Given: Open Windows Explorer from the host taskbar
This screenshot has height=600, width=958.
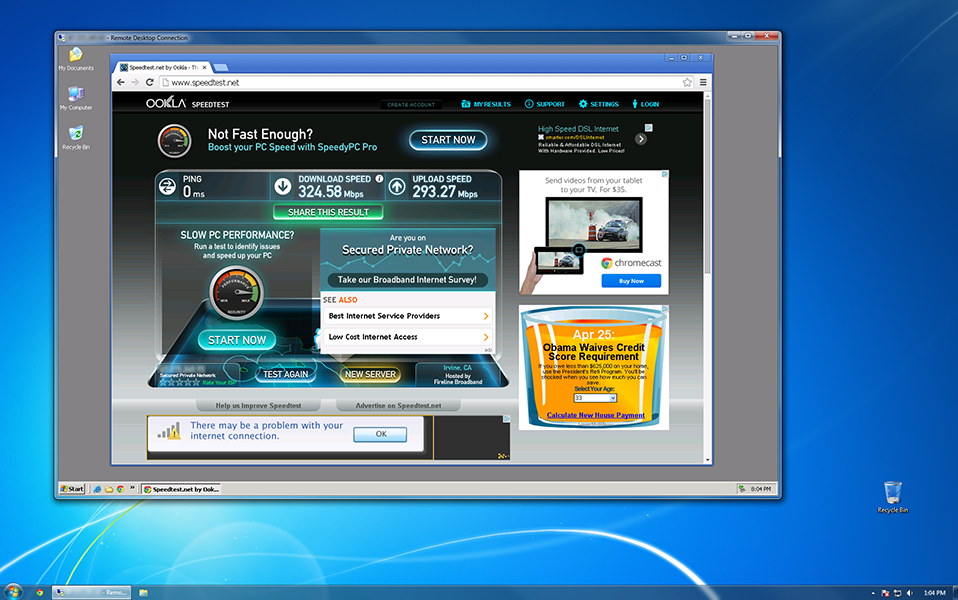Looking at the screenshot, I should point(144,592).
